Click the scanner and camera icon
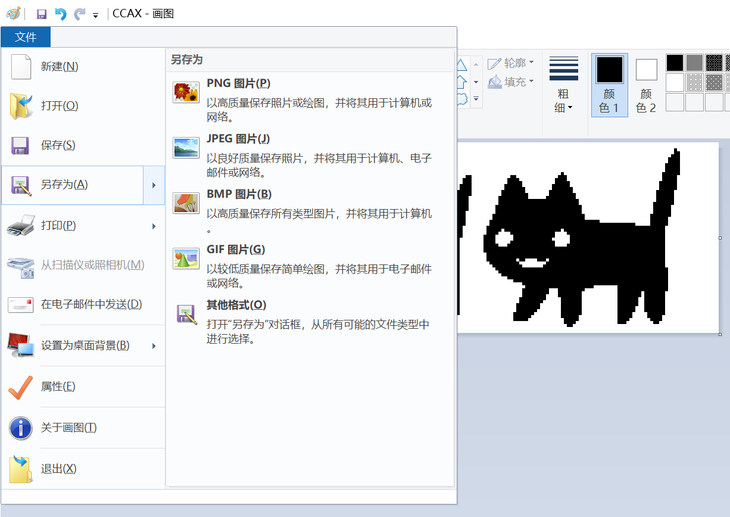Image resolution: width=730 pixels, height=517 pixels. pyautogui.click(x=21, y=267)
